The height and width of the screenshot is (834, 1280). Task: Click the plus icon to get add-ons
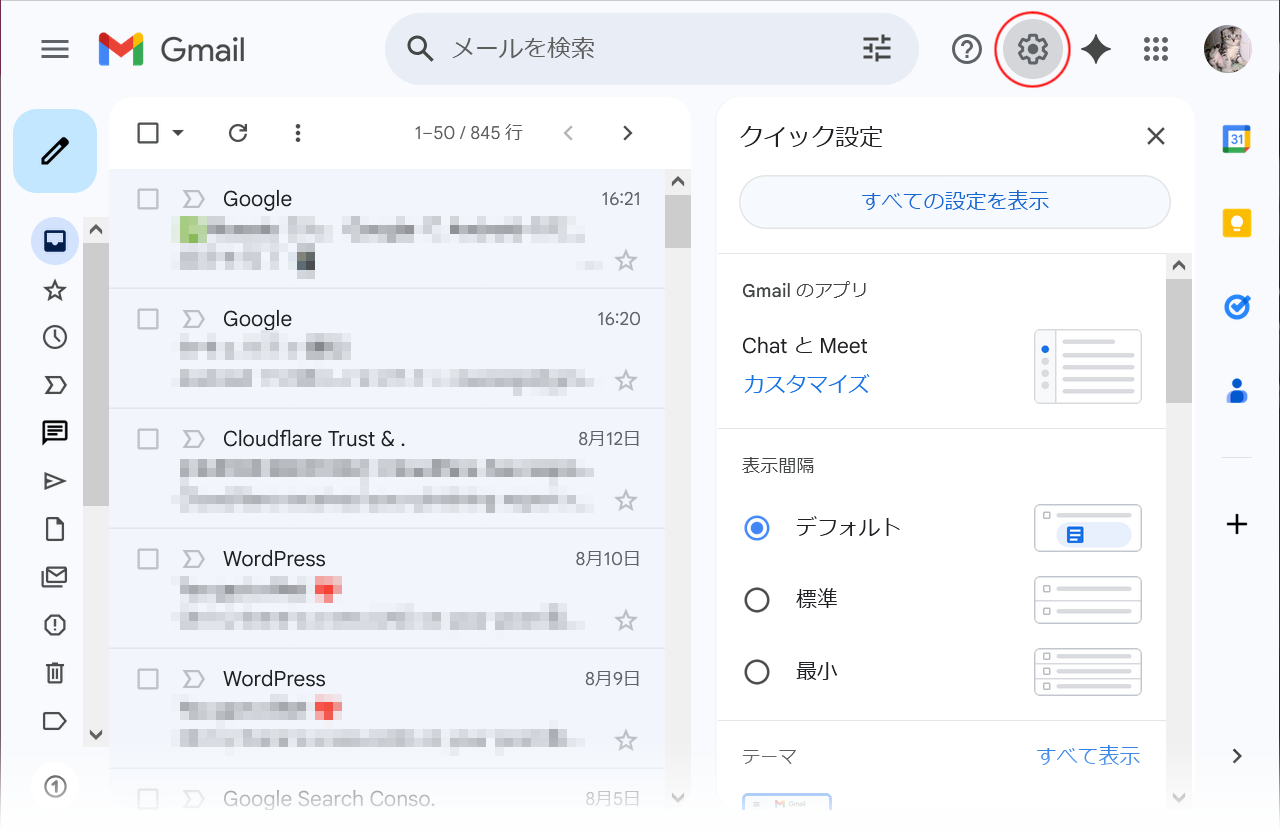click(x=1237, y=524)
